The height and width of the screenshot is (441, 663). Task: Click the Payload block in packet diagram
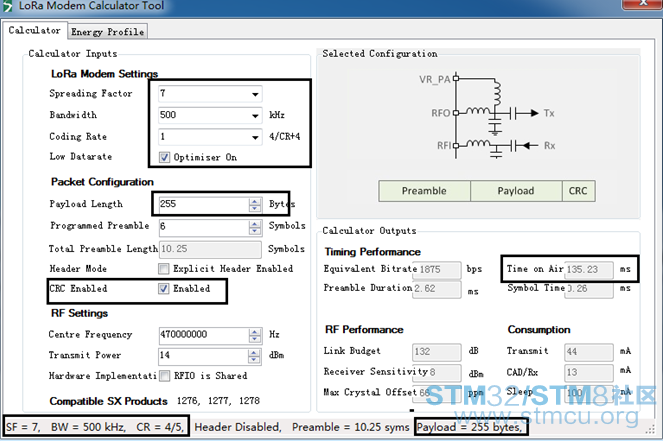click(x=516, y=191)
